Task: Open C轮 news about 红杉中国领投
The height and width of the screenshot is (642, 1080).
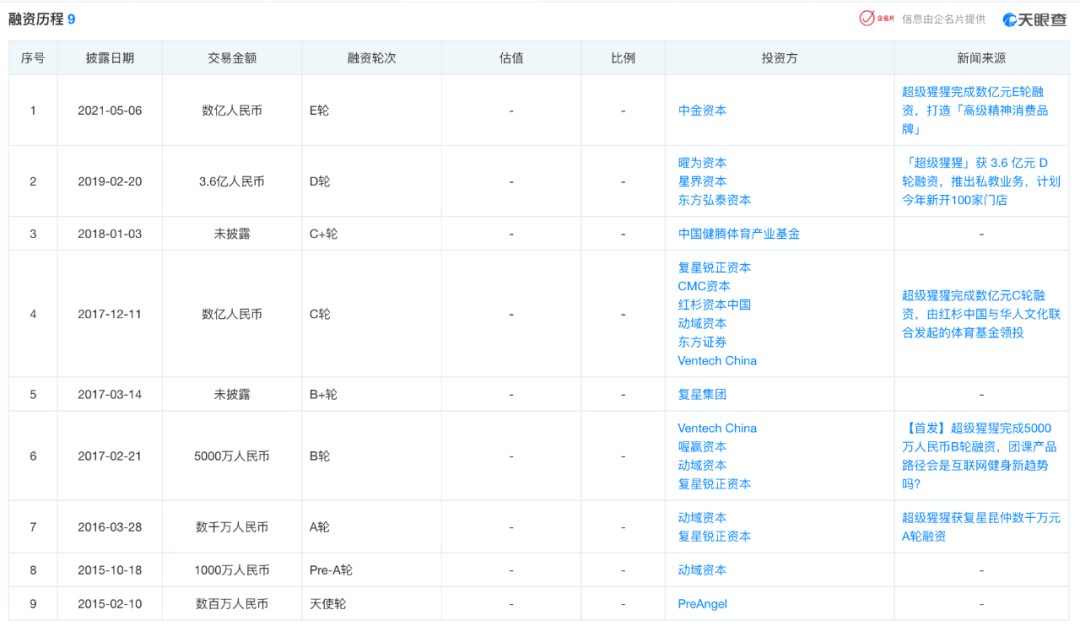Action: [981, 313]
